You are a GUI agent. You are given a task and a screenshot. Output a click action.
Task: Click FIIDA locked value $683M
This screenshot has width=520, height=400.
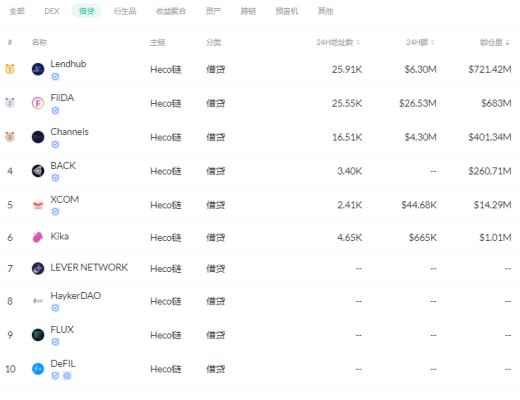click(x=496, y=103)
